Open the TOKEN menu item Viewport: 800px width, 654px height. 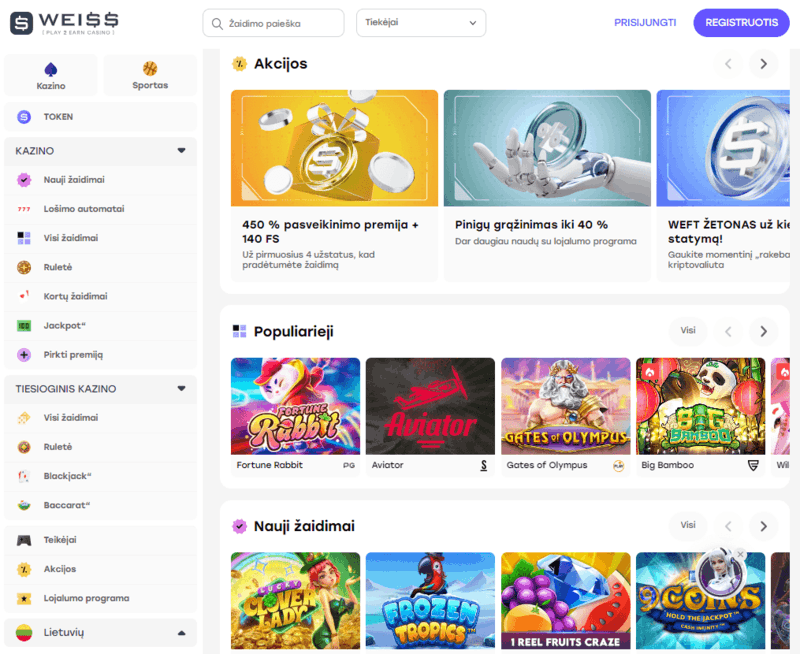coord(100,117)
